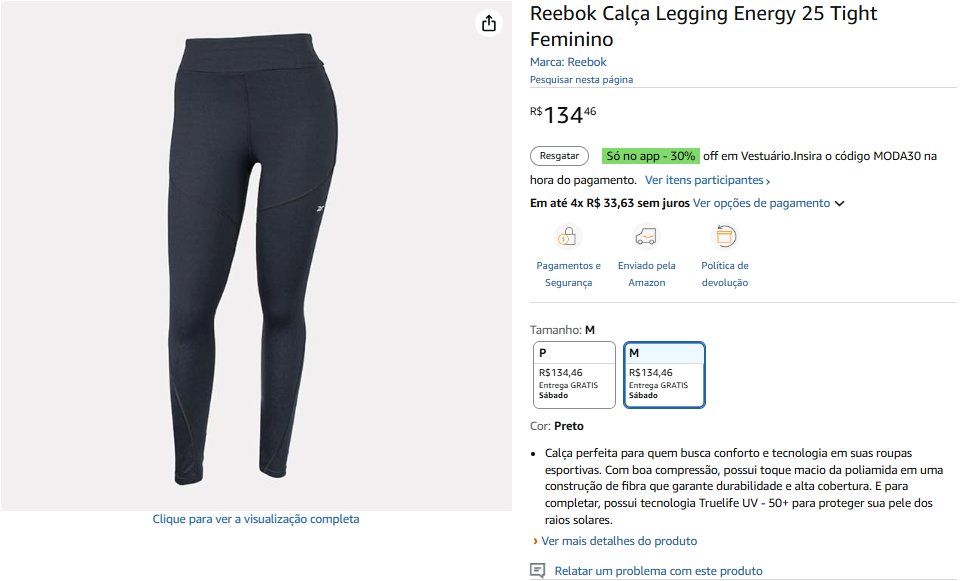
Task: Click the arrow beside Ver mais detalhes
Action: tap(535, 541)
